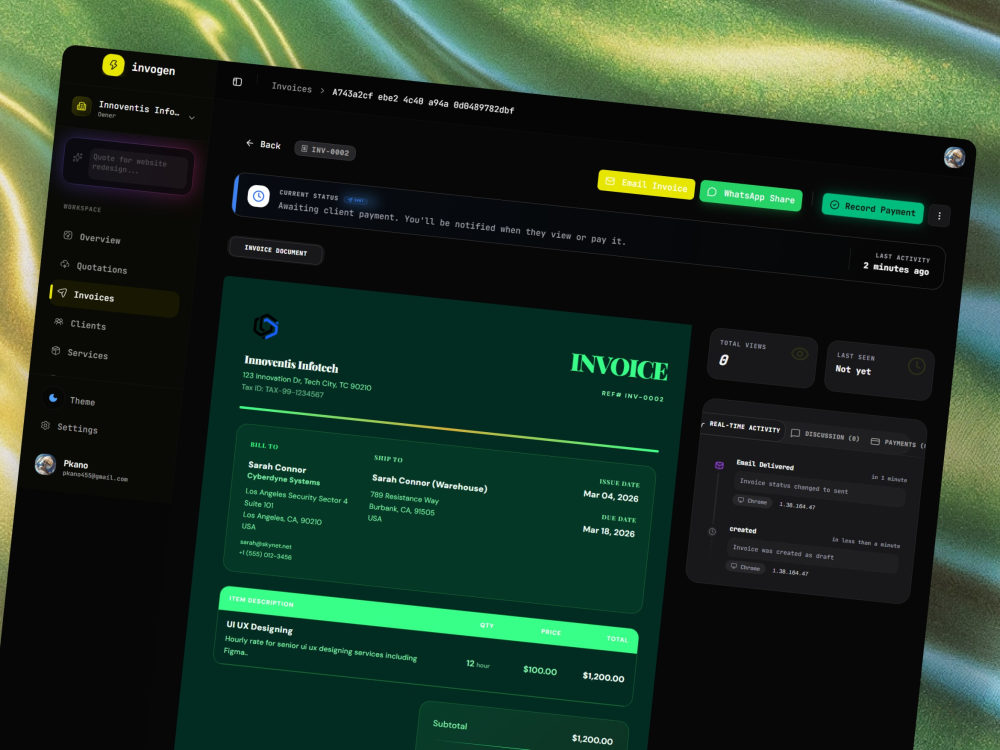Click the Email Invoice envelope icon
The image size is (1000, 750).
point(610,181)
